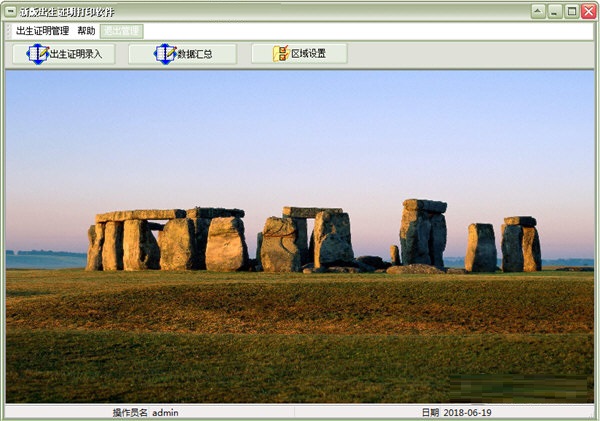This screenshot has width=600, height=421.
Task: Open the 帮助 menu
Action: (86, 31)
